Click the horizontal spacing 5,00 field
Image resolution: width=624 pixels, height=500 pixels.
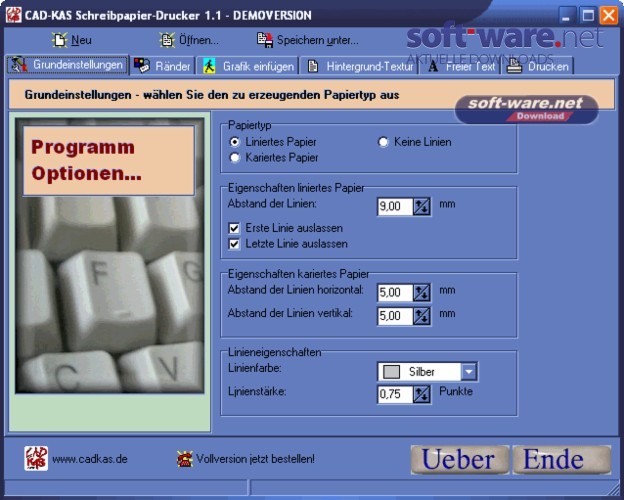pos(395,293)
